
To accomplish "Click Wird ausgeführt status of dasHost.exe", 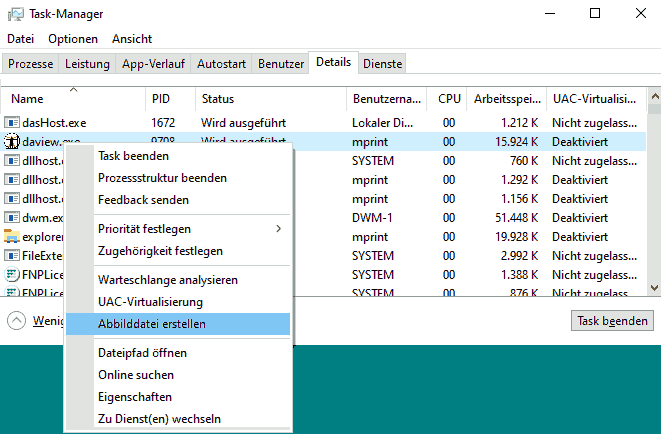I will tap(243, 123).
